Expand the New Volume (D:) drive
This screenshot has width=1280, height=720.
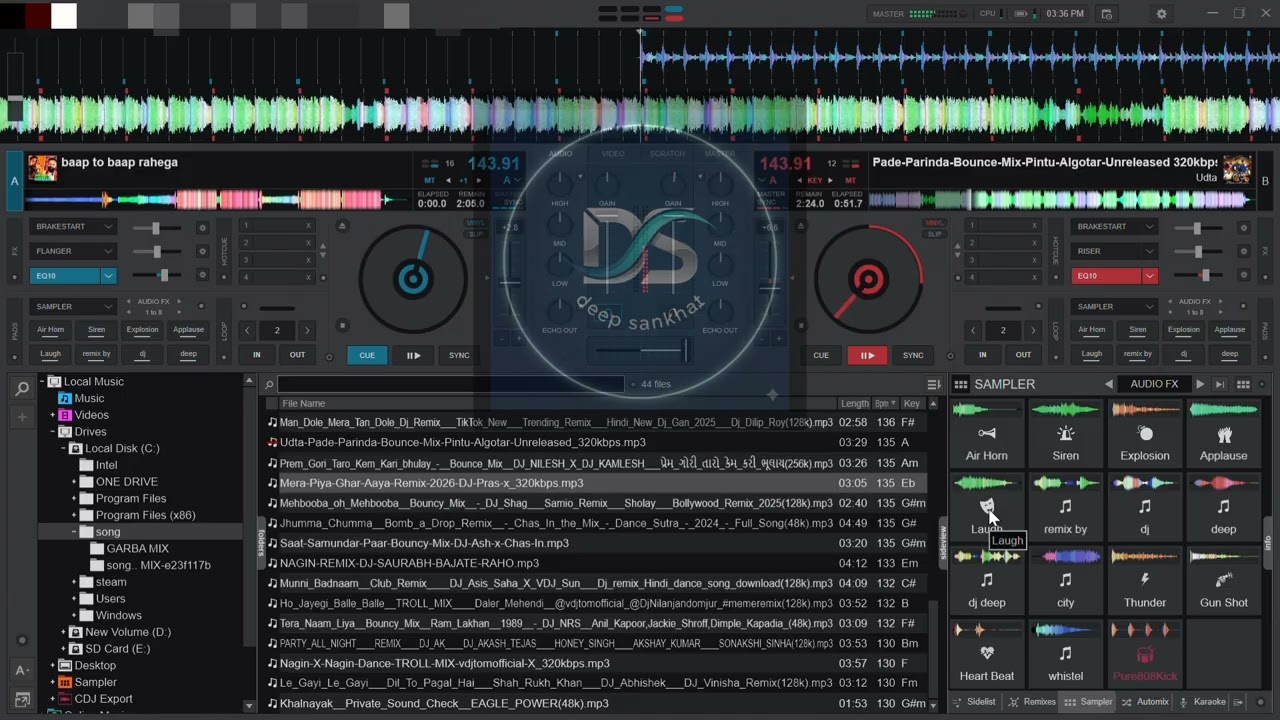click(x=63, y=632)
